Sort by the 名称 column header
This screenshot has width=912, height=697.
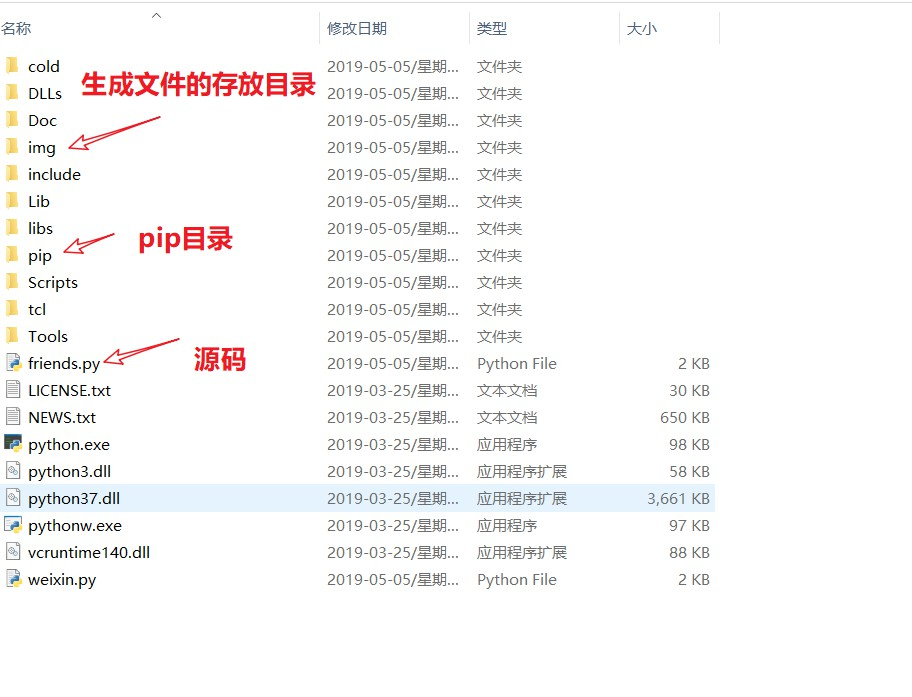click(16, 29)
